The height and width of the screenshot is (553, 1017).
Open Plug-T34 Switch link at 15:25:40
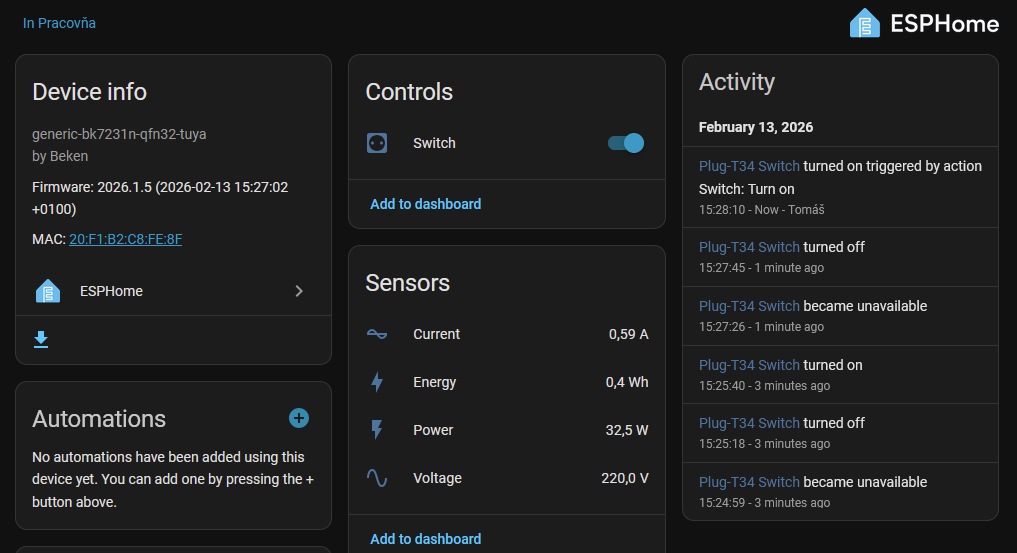pos(749,365)
